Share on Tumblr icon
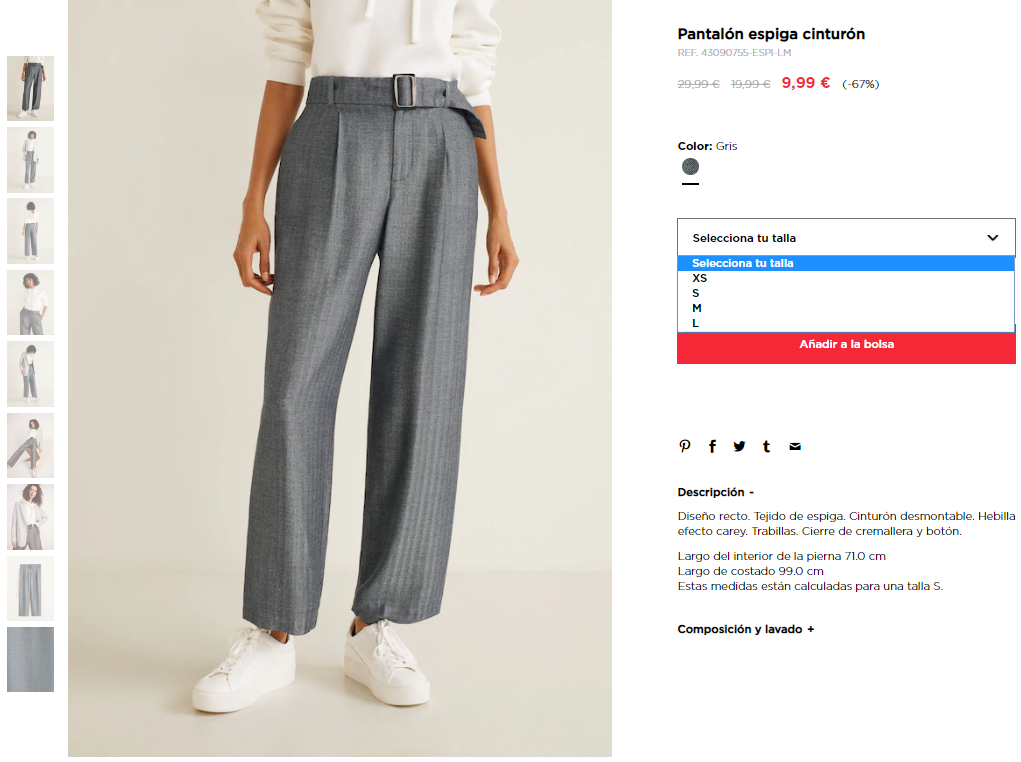This screenshot has height=762, width=1021. (x=766, y=446)
